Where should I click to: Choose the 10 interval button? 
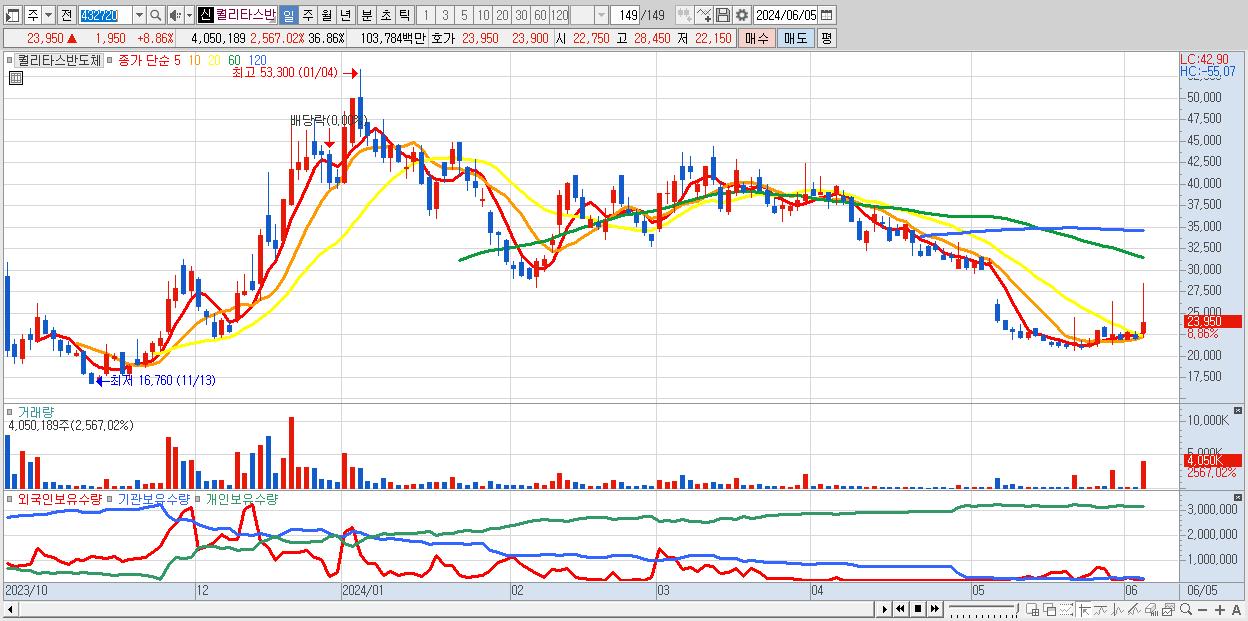pos(483,15)
